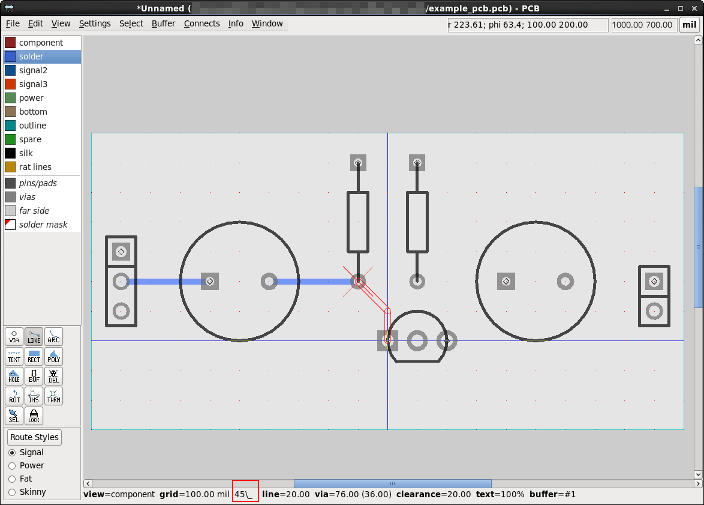
Task: Select the LOCK tool
Action: (34, 416)
